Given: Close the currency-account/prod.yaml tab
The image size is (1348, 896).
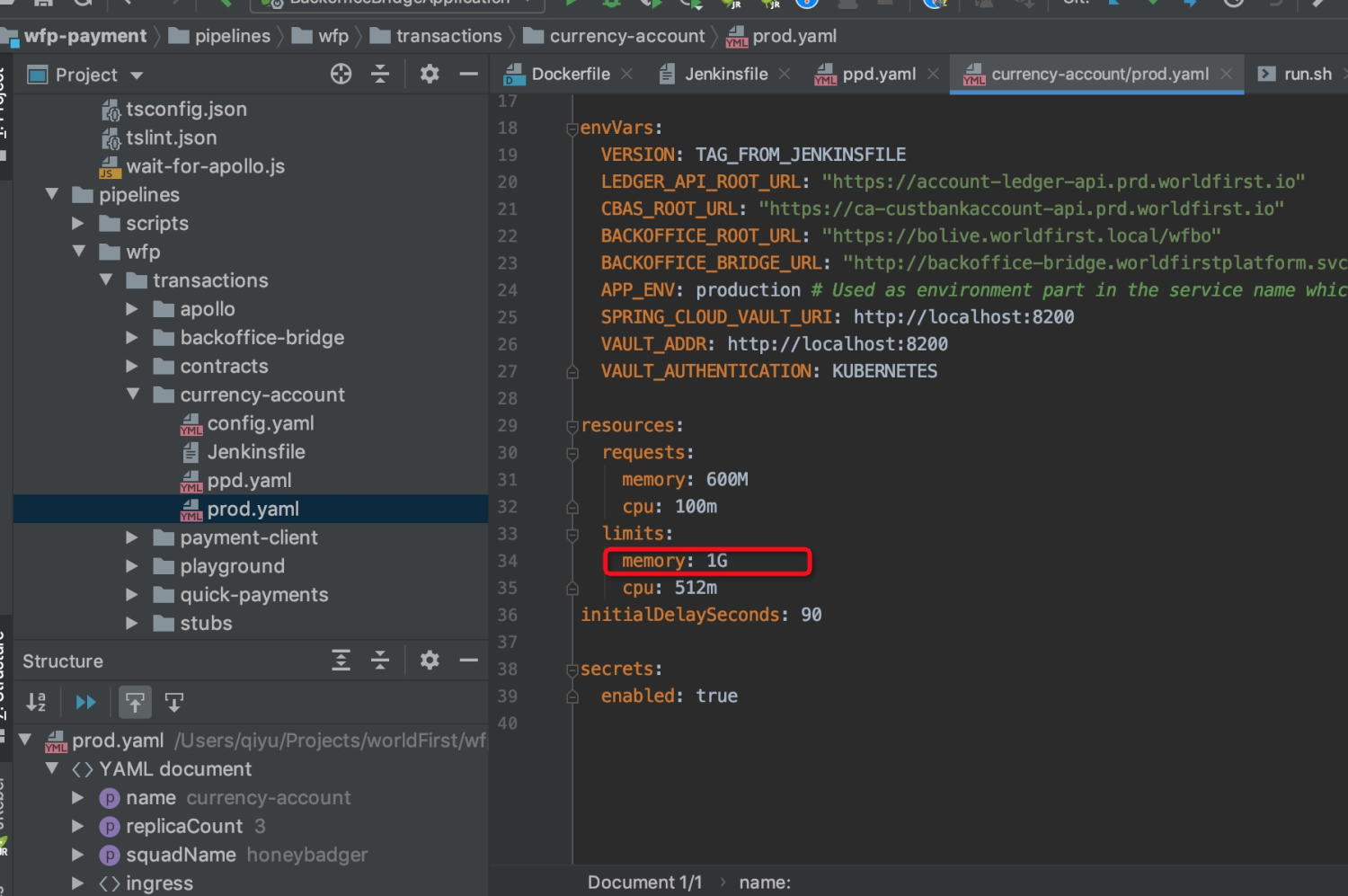Looking at the screenshot, I should (x=1226, y=74).
